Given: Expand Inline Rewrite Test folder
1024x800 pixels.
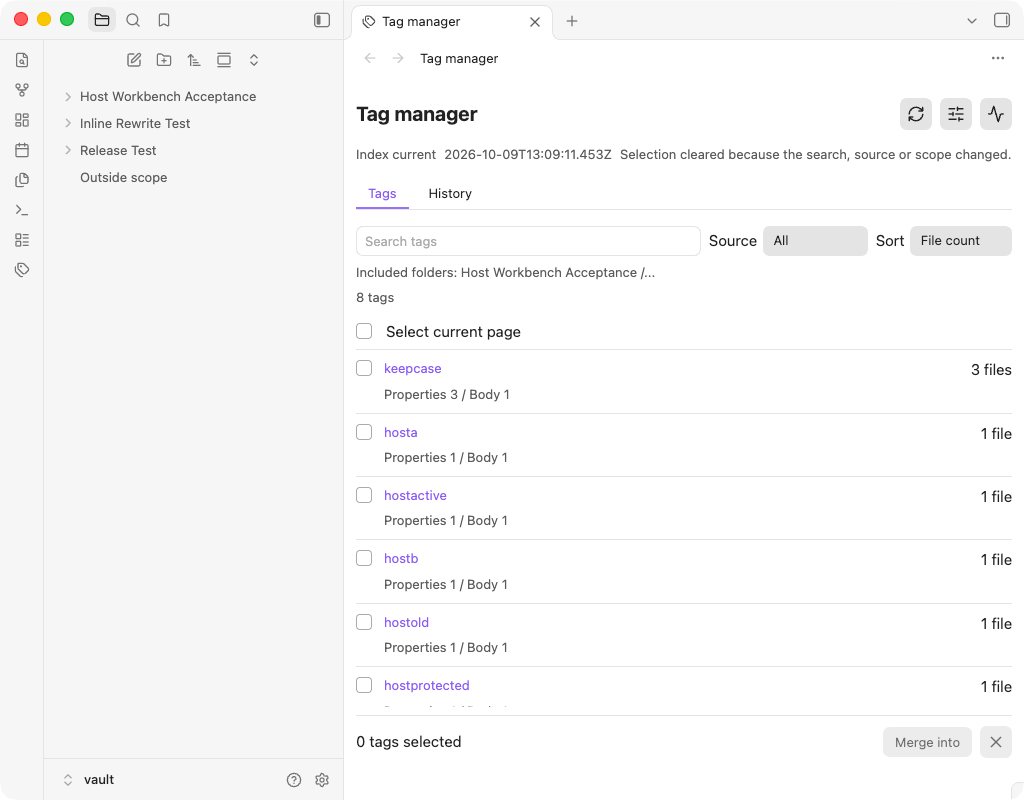Looking at the screenshot, I should click(68, 123).
